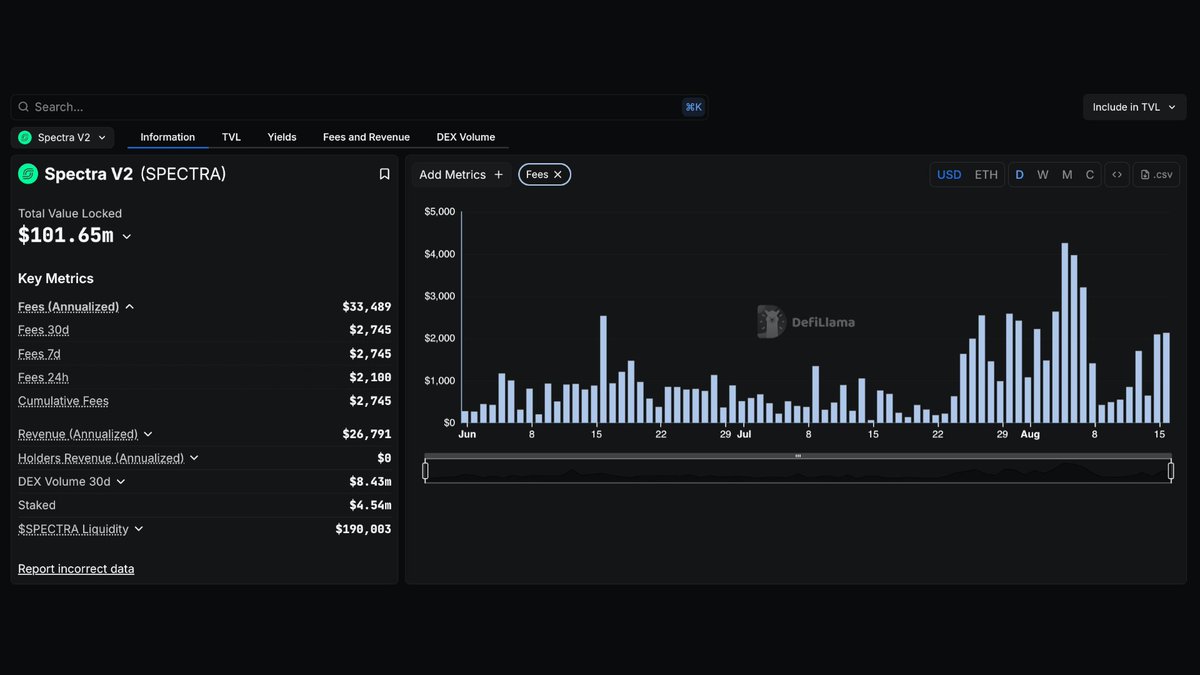Select daily (D) chart grouping
This screenshot has width=1200, height=675.
1020,175
